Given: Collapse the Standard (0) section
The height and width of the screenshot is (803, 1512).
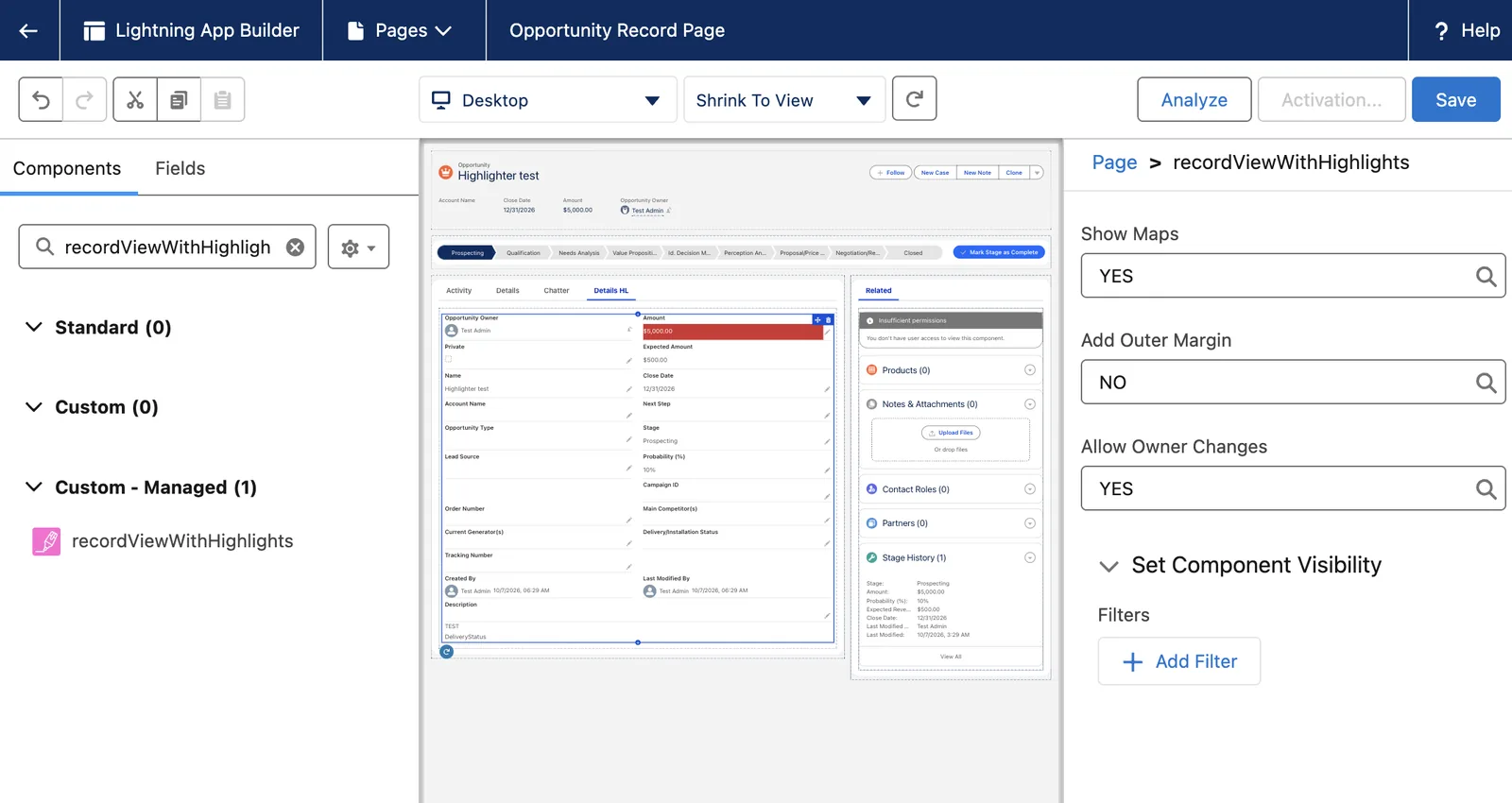Looking at the screenshot, I should point(34,327).
